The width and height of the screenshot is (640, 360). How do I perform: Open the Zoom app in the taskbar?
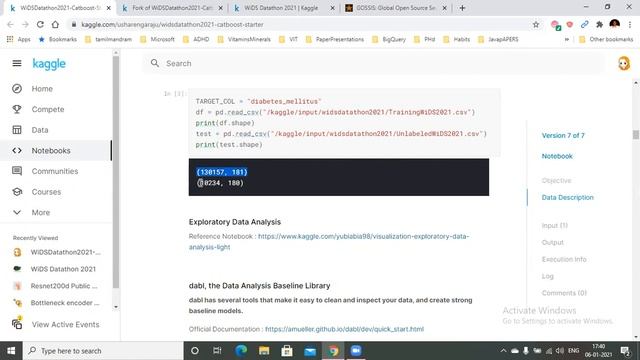coord(356,351)
